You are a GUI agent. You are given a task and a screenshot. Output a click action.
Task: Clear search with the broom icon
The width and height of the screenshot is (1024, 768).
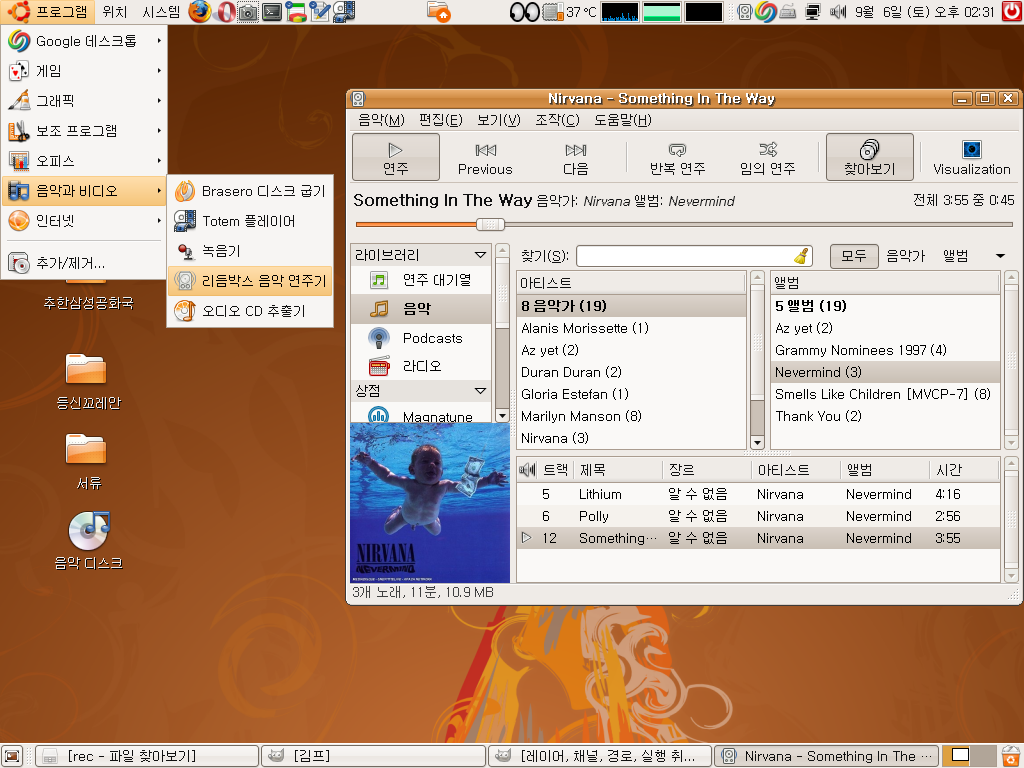click(x=803, y=256)
